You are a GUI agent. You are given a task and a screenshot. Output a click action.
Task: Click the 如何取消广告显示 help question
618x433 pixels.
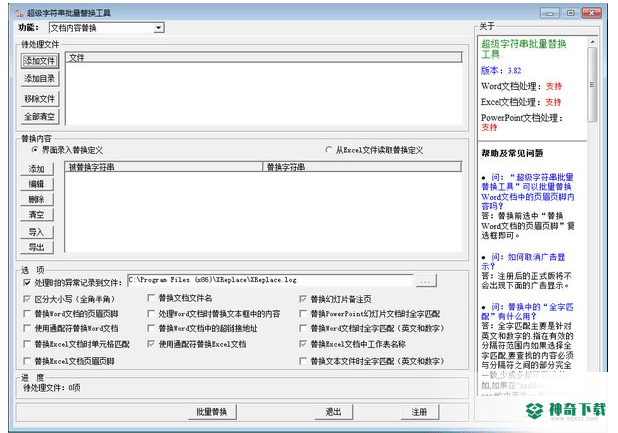pyautogui.click(x=523, y=262)
